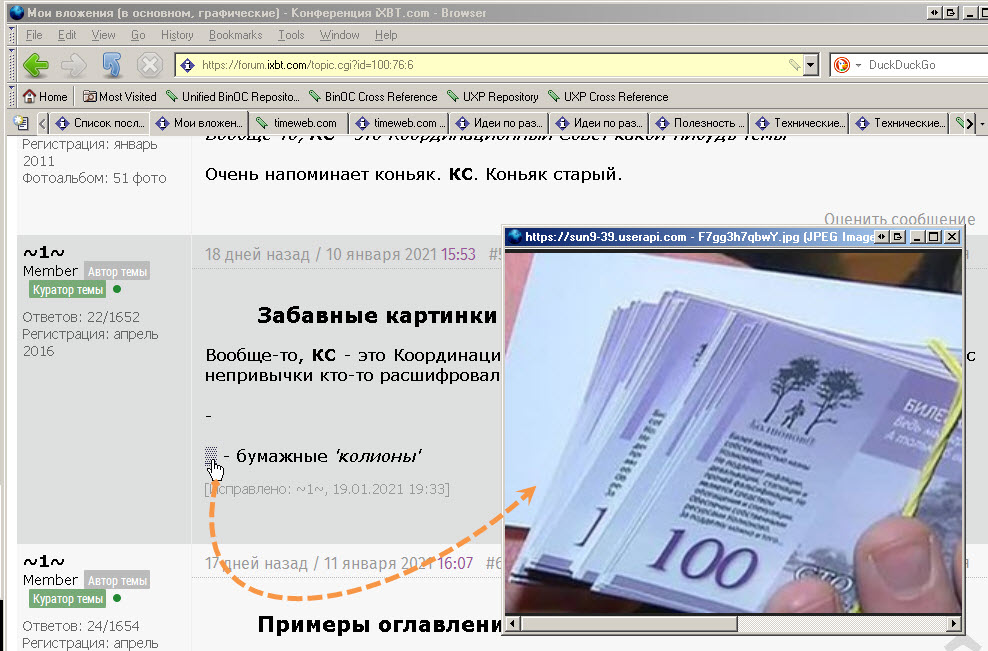
Task: Open the Go menu
Action: point(138,35)
